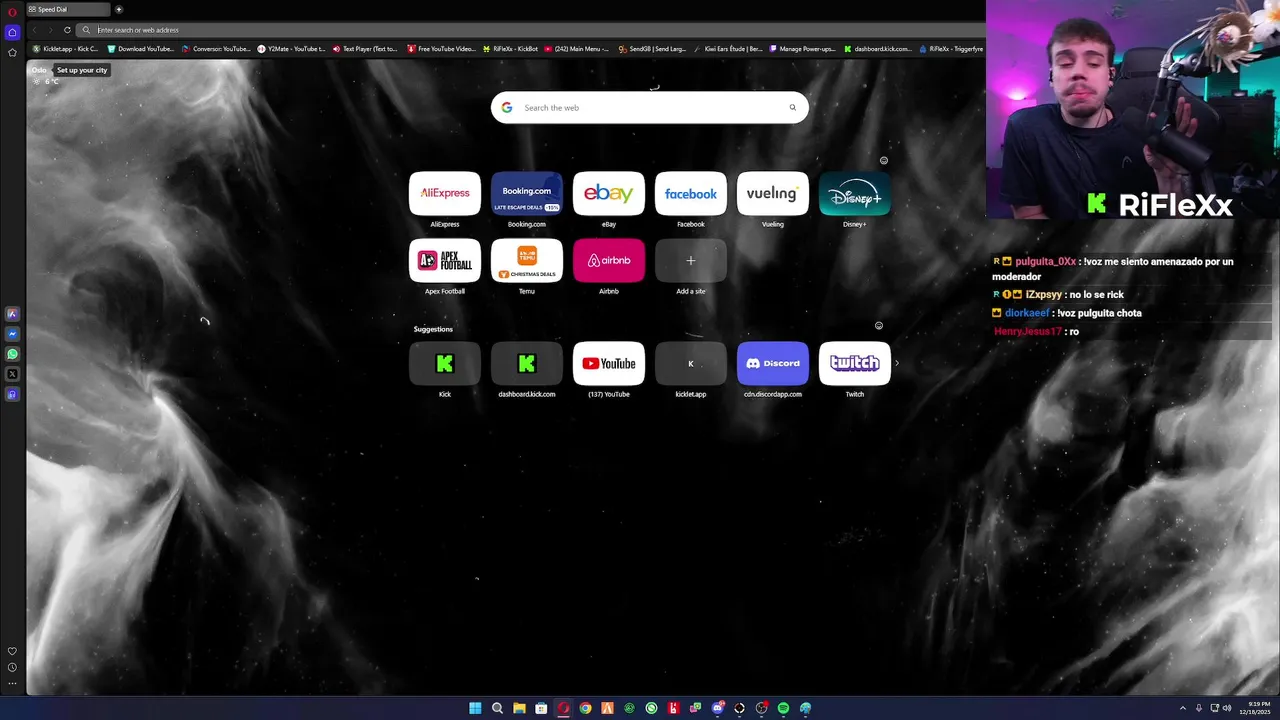Open X (Twitter) in the Opera sidebar
The image size is (1280, 720).
(12, 374)
